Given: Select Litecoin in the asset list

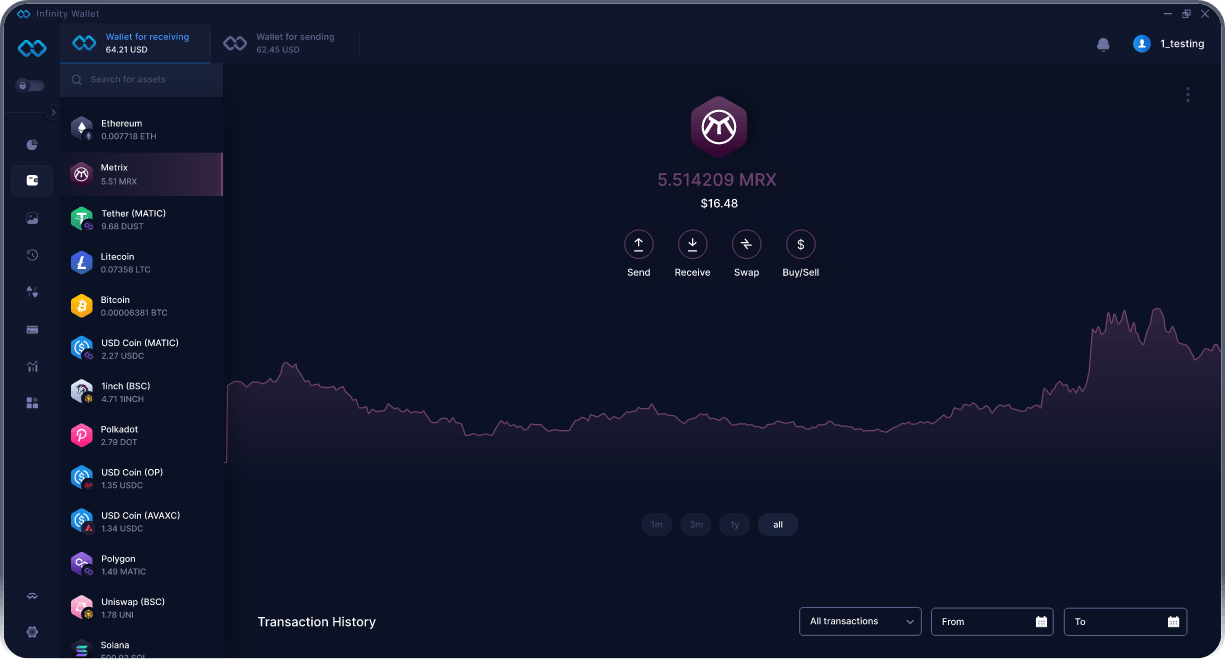Looking at the screenshot, I should 141,263.
